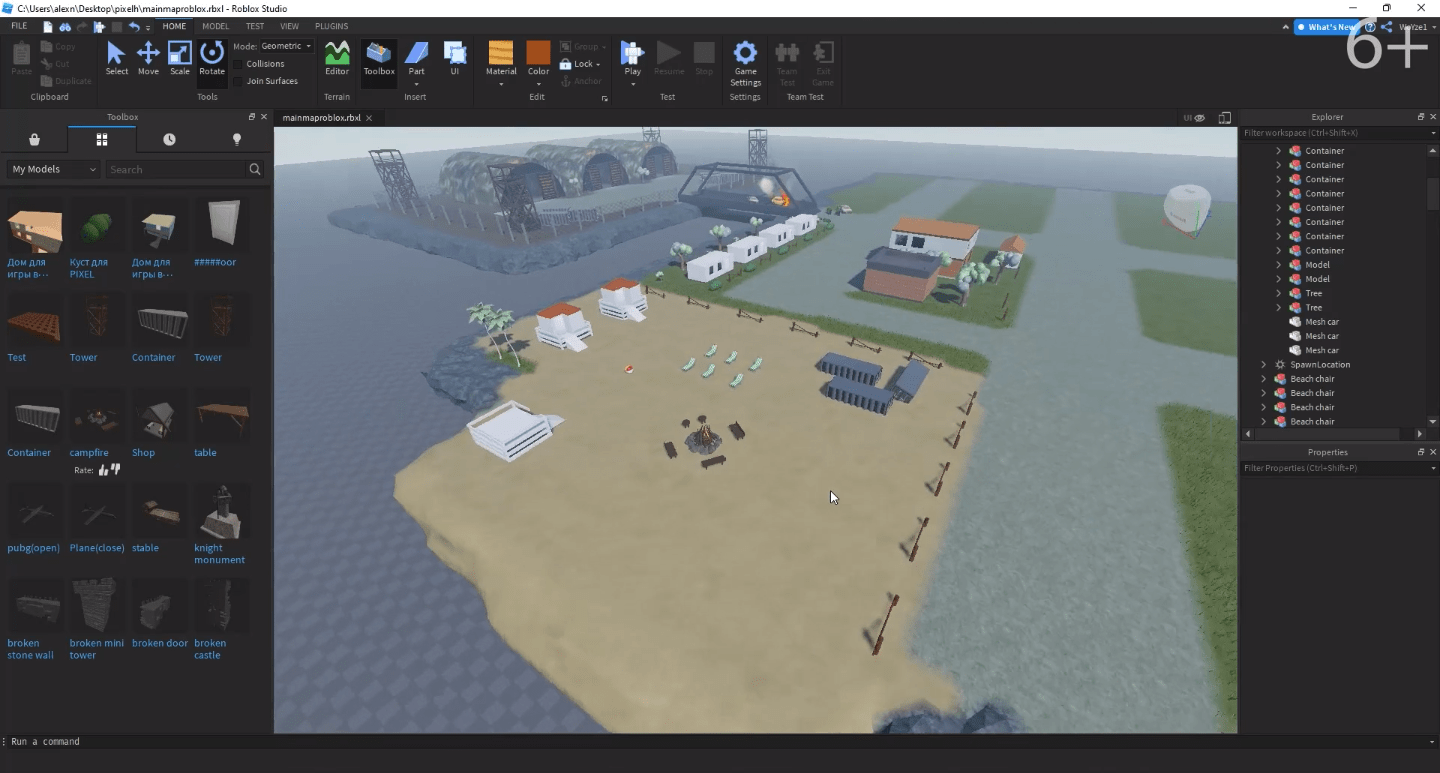Viewport: 1440px width, 773px height.
Task: Open the Terrain Editor
Action: point(337,58)
